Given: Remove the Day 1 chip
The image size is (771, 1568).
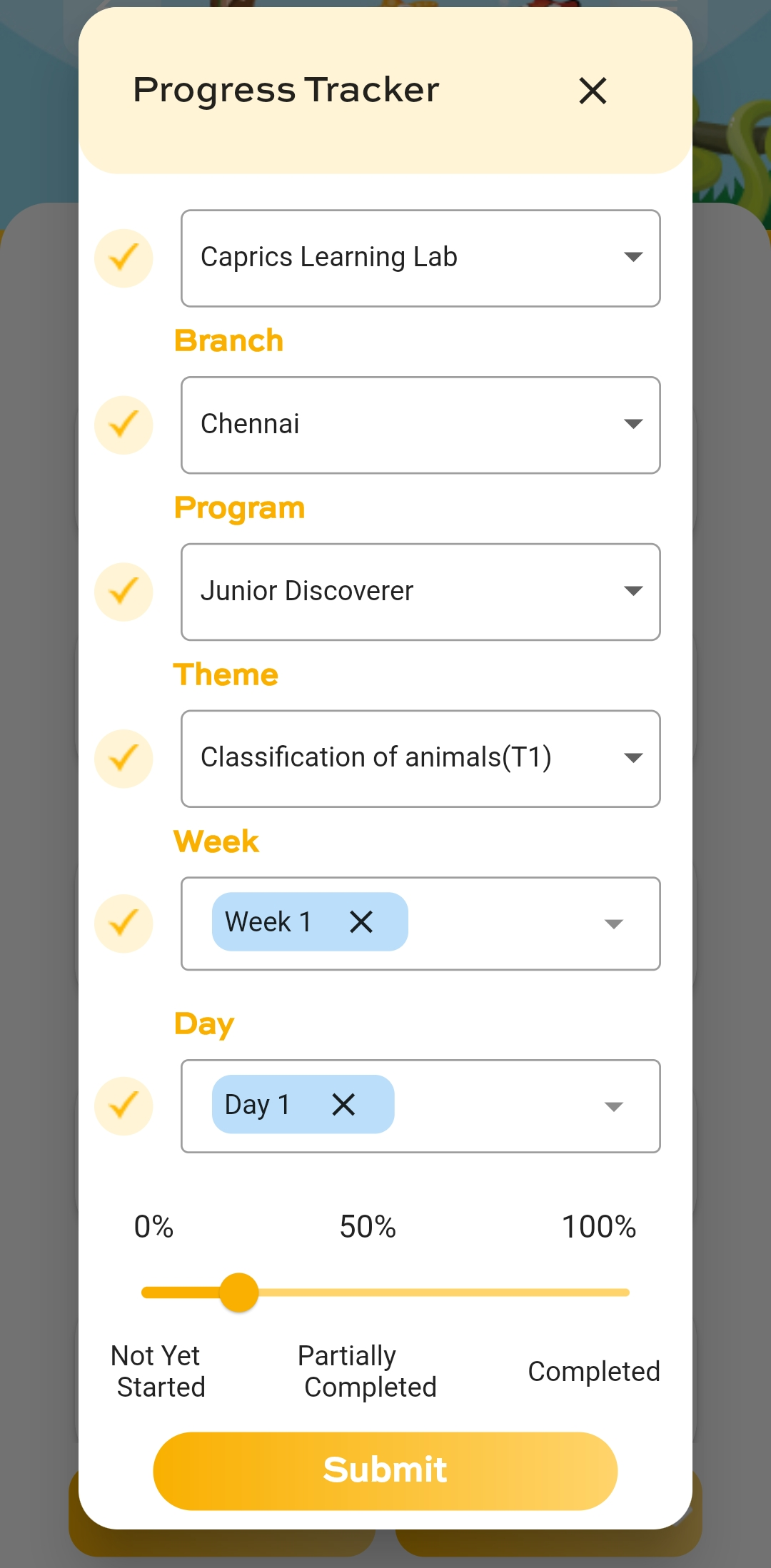Looking at the screenshot, I should [343, 1104].
